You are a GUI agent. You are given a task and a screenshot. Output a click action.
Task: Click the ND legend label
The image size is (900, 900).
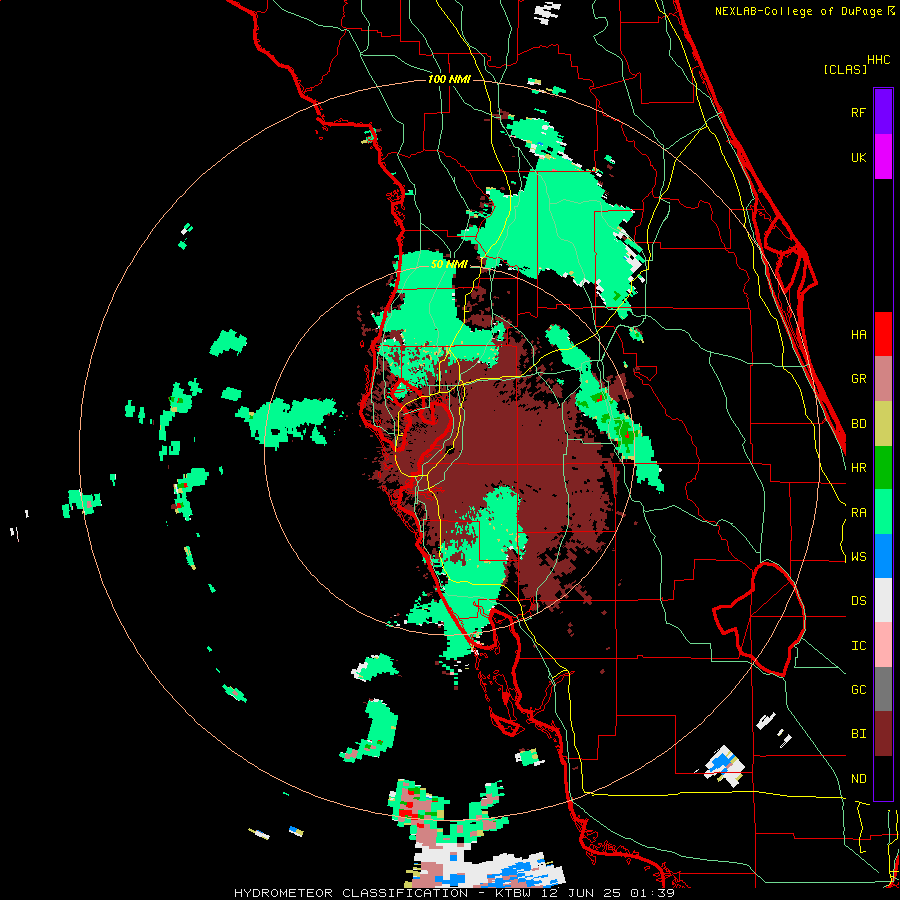tap(858, 779)
